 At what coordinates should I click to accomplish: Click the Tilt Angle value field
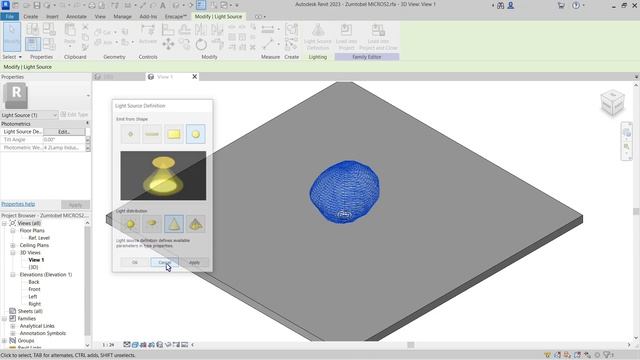(x=64, y=140)
